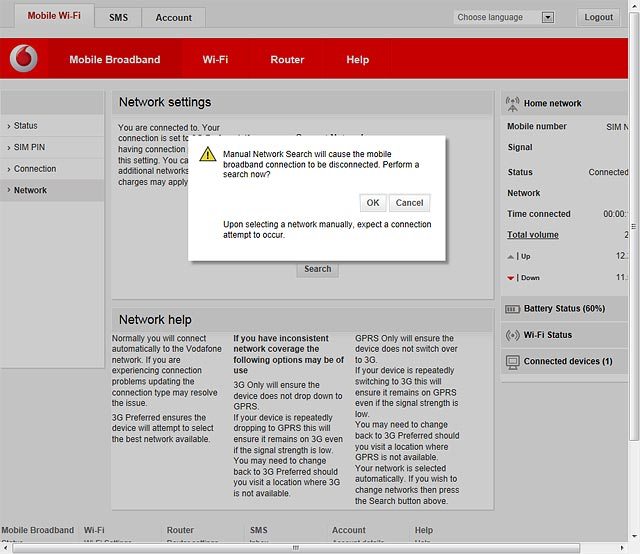Image resolution: width=640 pixels, height=554 pixels.
Task: Click the footer Account link
Action: click(349, 530)
